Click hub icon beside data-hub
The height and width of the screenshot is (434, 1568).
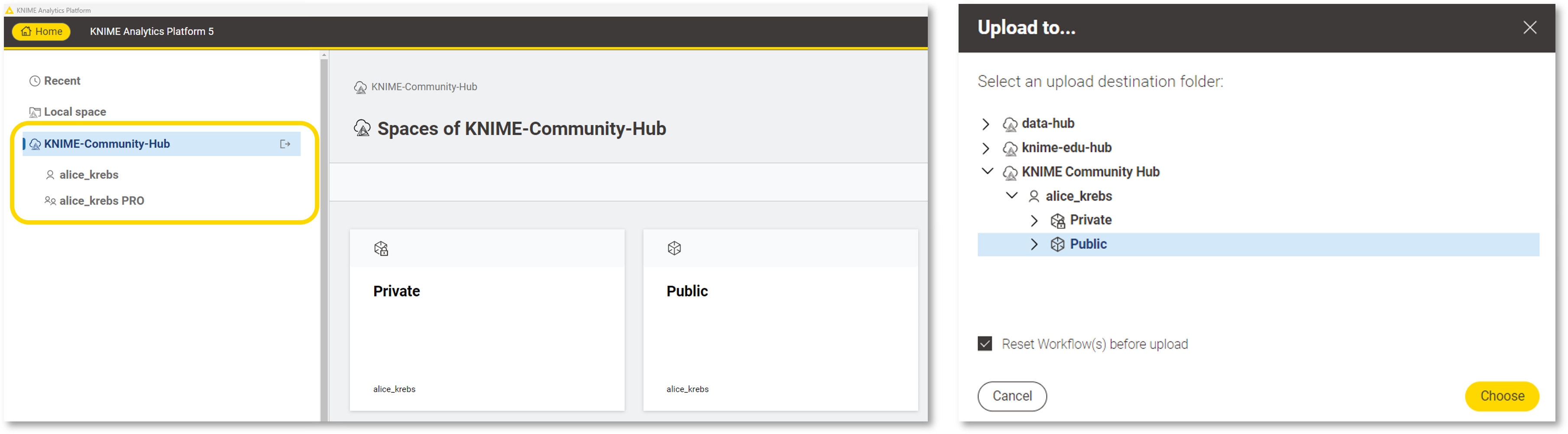pos(1010,125)
